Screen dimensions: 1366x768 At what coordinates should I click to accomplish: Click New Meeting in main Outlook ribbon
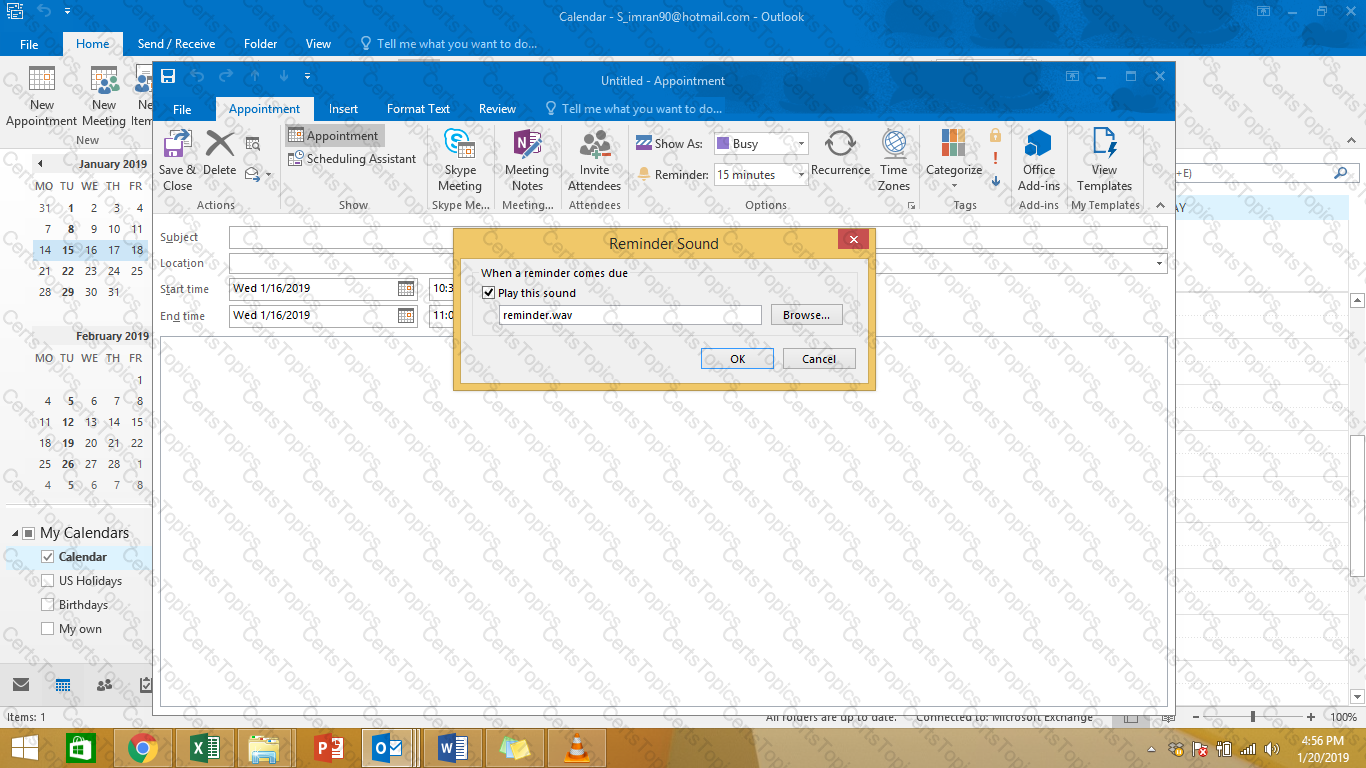point(104,97)
